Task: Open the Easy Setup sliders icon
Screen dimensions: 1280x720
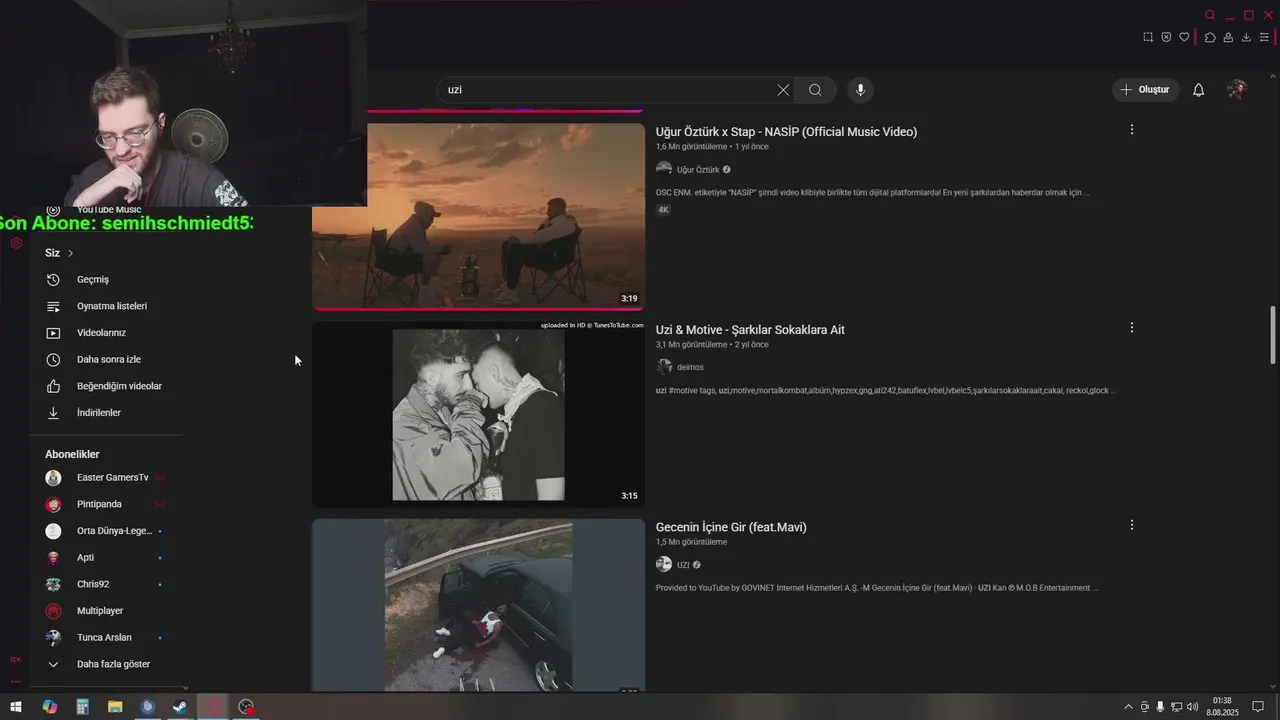Action: (x=1264, y=37)
